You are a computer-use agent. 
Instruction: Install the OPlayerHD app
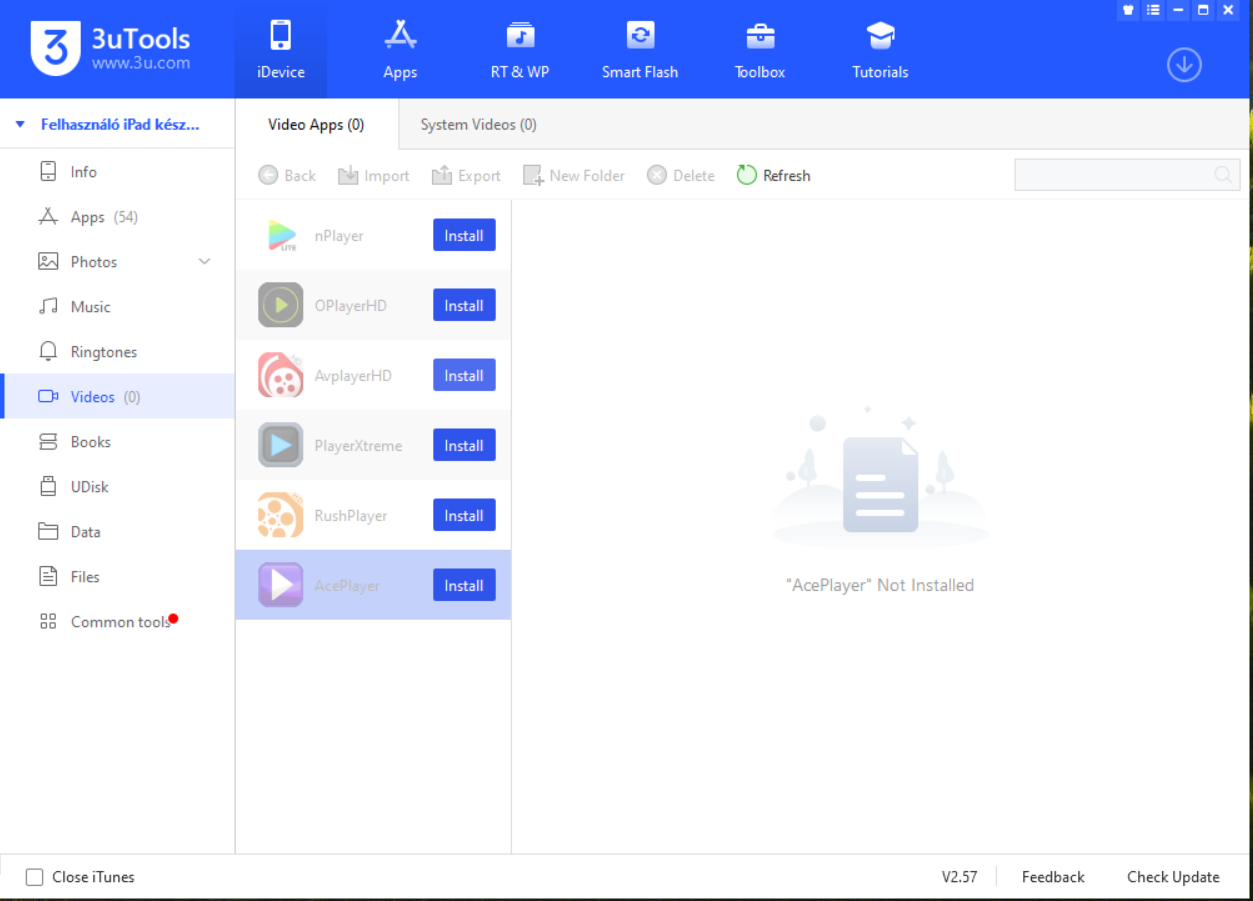[464, 306]
